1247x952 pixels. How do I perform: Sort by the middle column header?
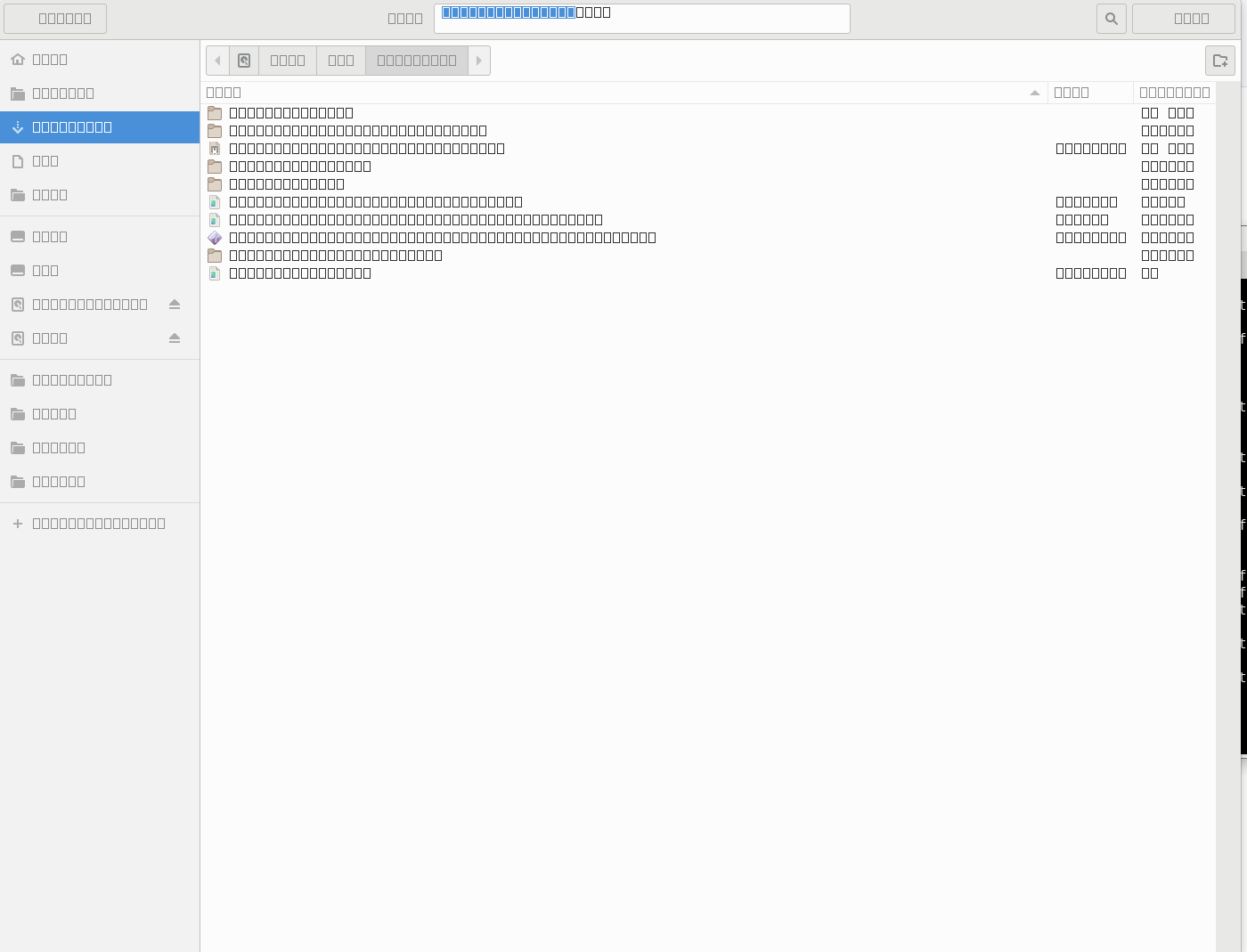pyautogui.click(x=1091, y=93)
